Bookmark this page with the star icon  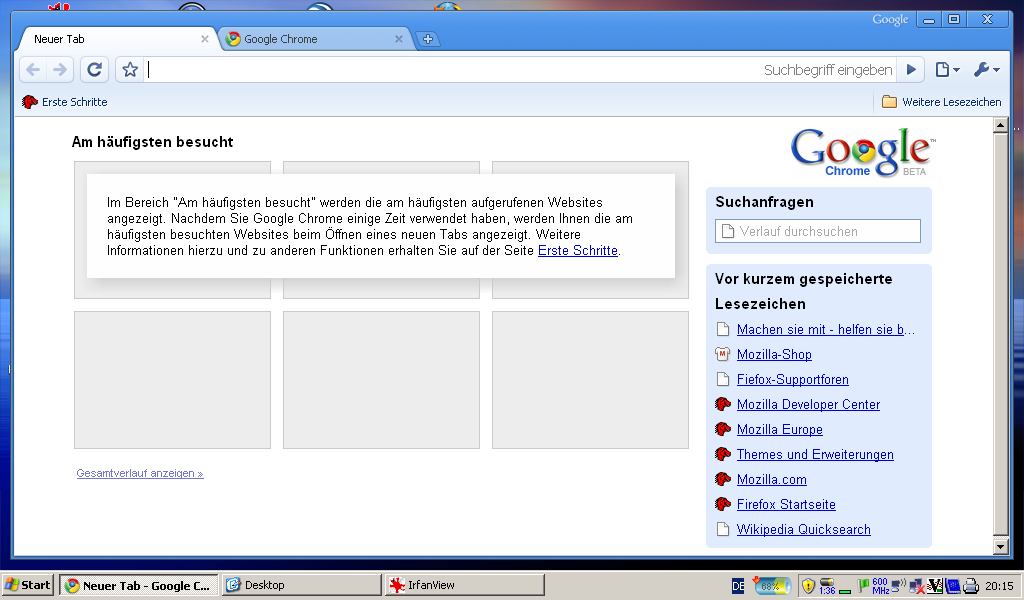[129, 69]
